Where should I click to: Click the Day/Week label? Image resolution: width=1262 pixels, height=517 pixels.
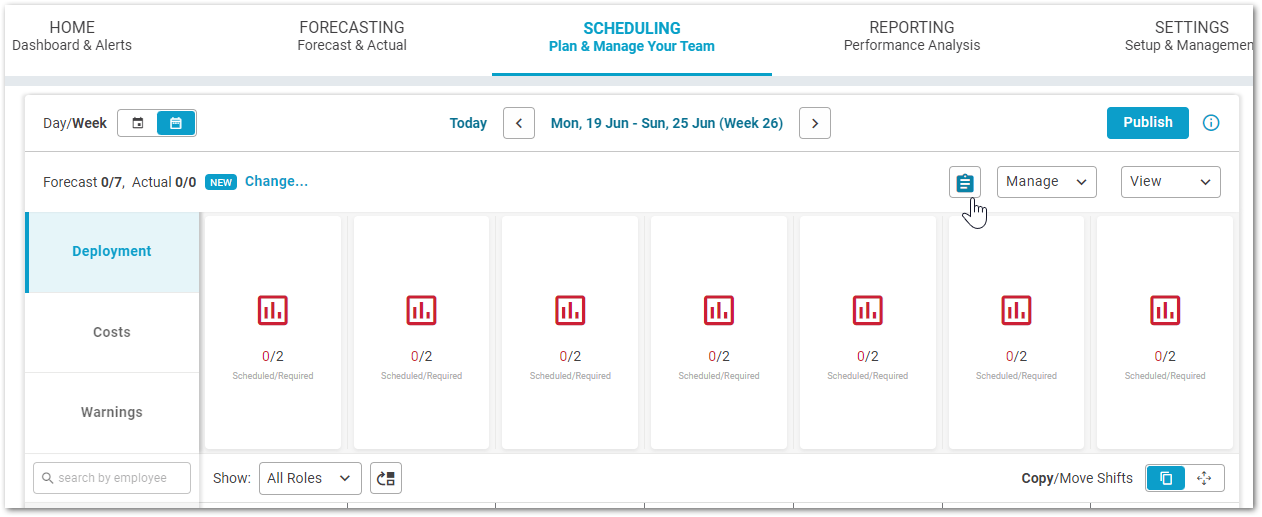[x=75, y=123]
